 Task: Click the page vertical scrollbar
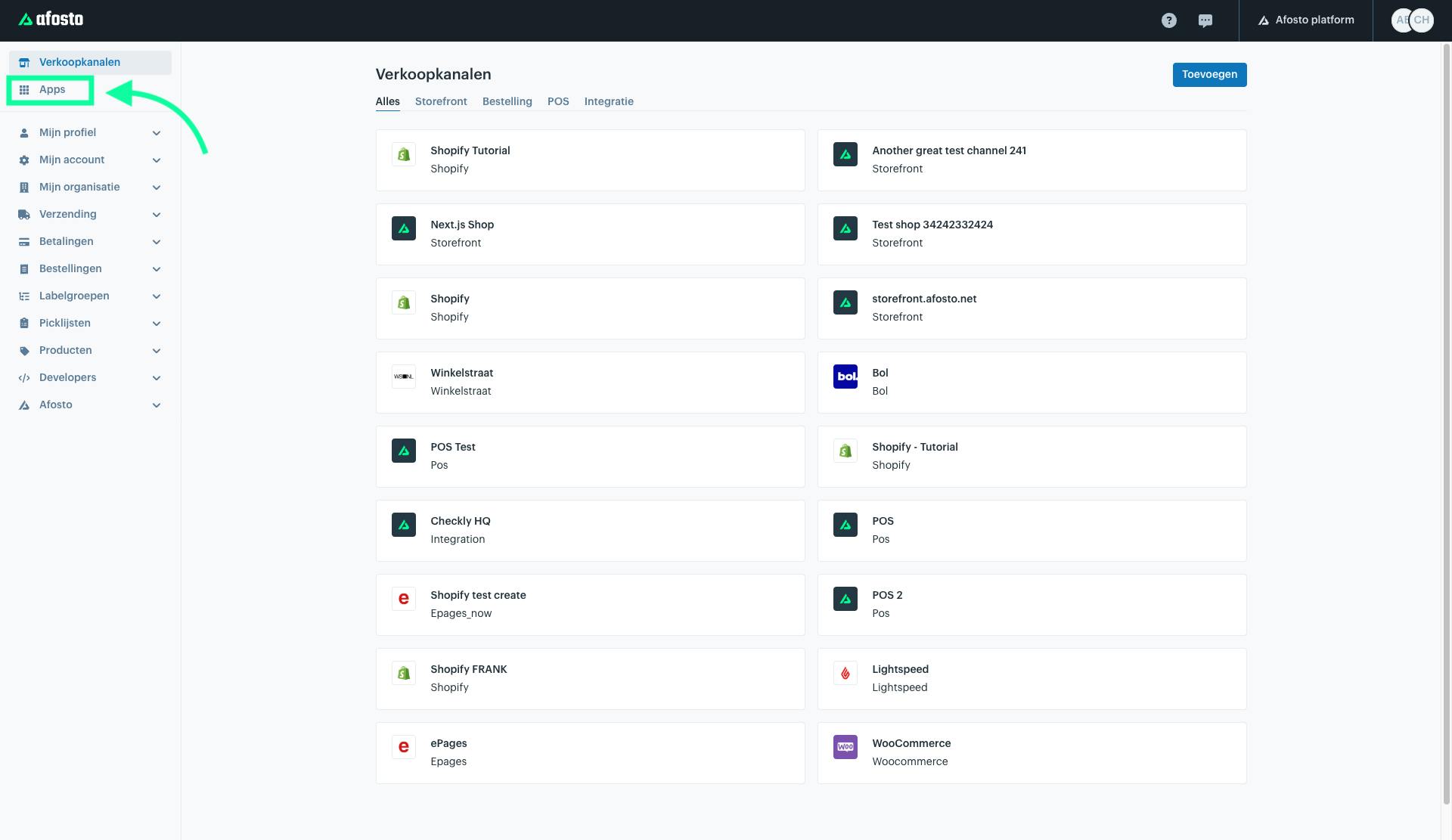click(x=1447, y=423)
